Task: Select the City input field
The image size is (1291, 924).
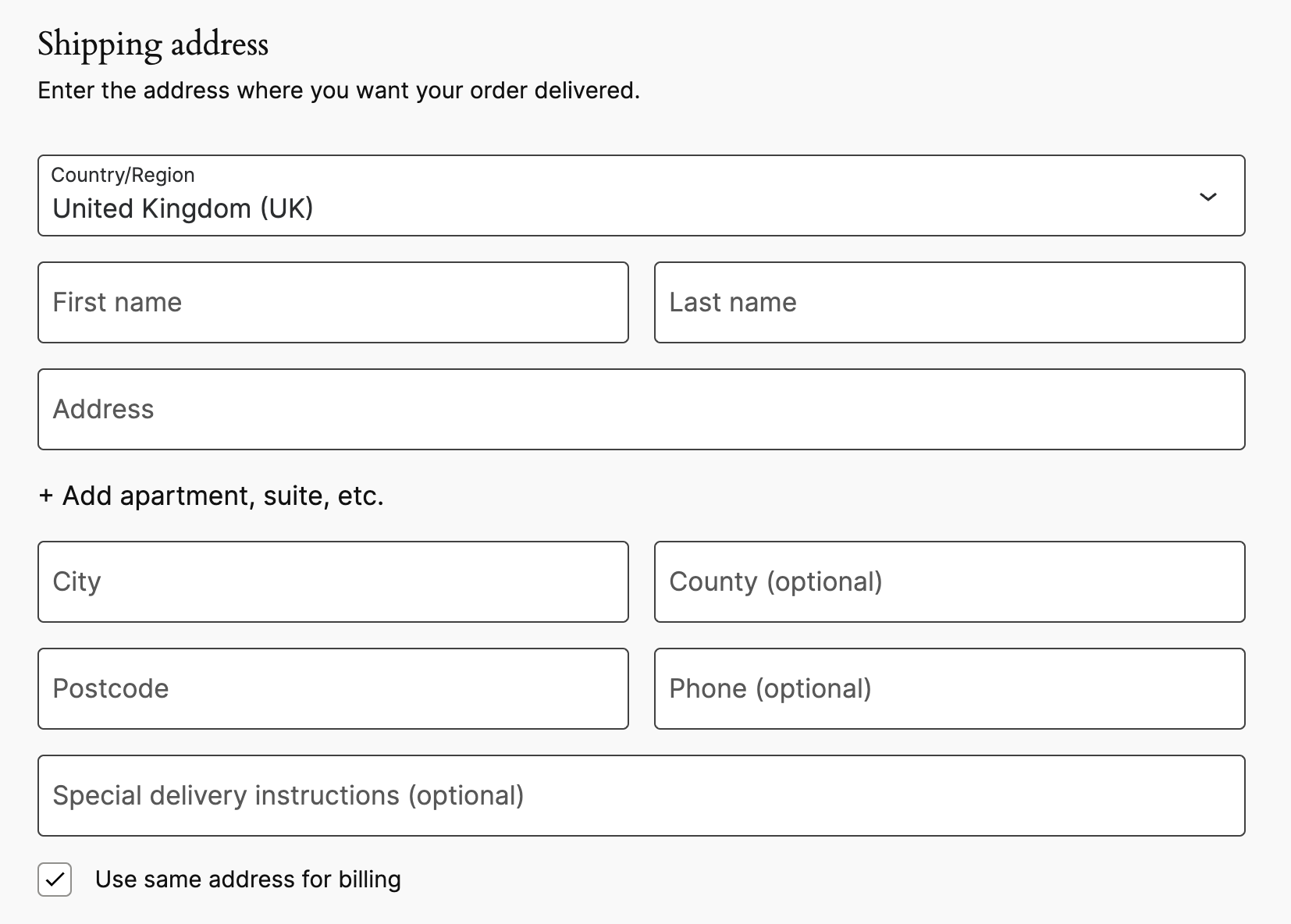Action: click(x=333, y=581)
